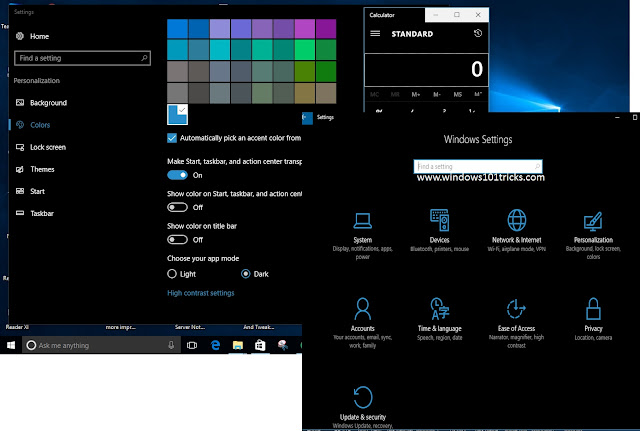Click Windows Settings Find a setting field
The image size is (640, 431).
(478, 166)
